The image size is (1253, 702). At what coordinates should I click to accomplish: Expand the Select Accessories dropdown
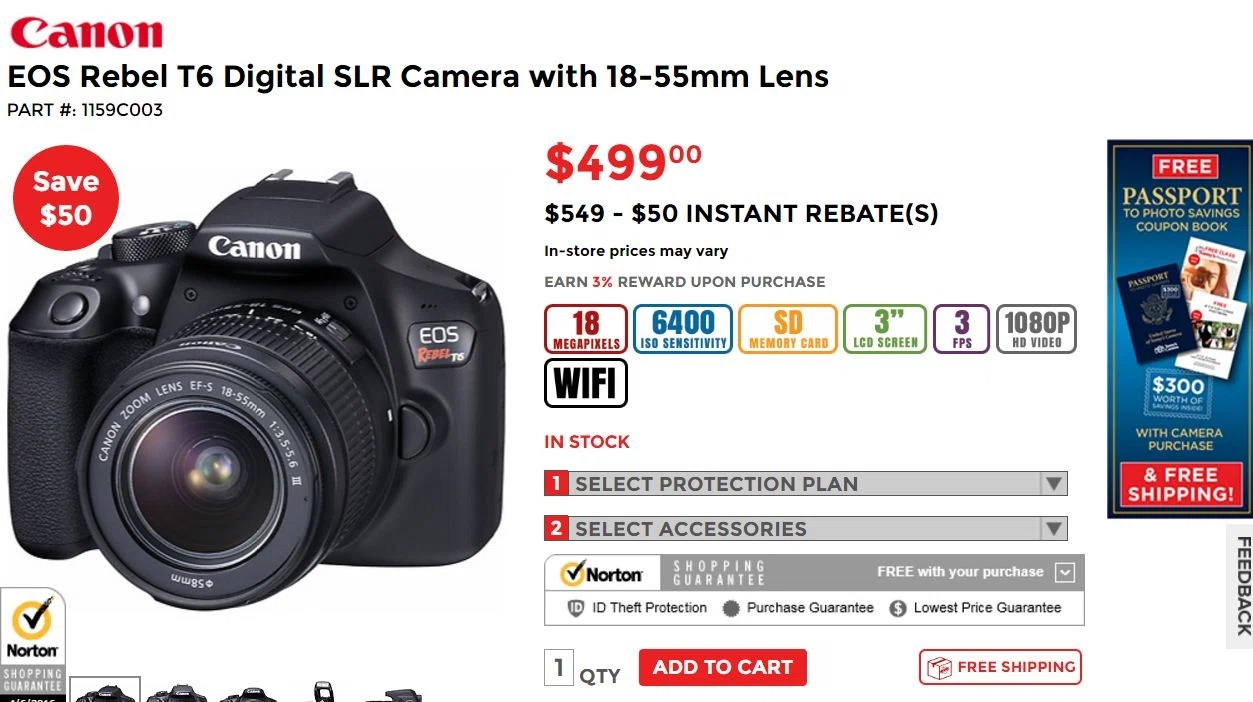click(x=806, y=528)
